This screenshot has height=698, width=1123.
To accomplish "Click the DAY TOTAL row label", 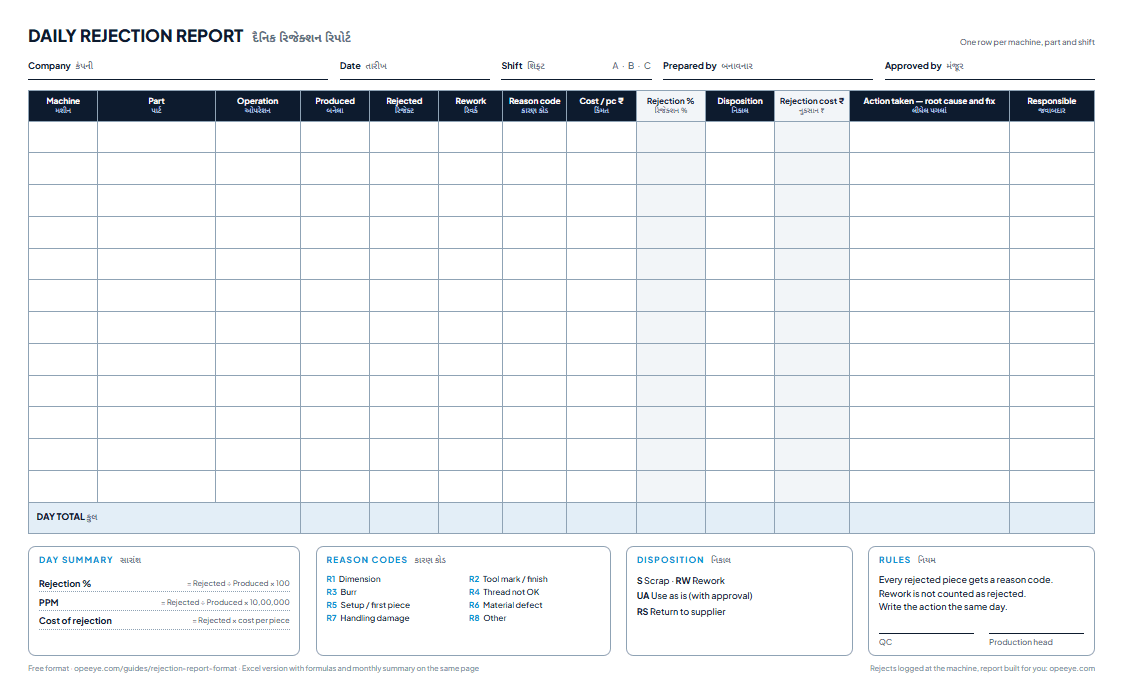I will pos(67,517).
